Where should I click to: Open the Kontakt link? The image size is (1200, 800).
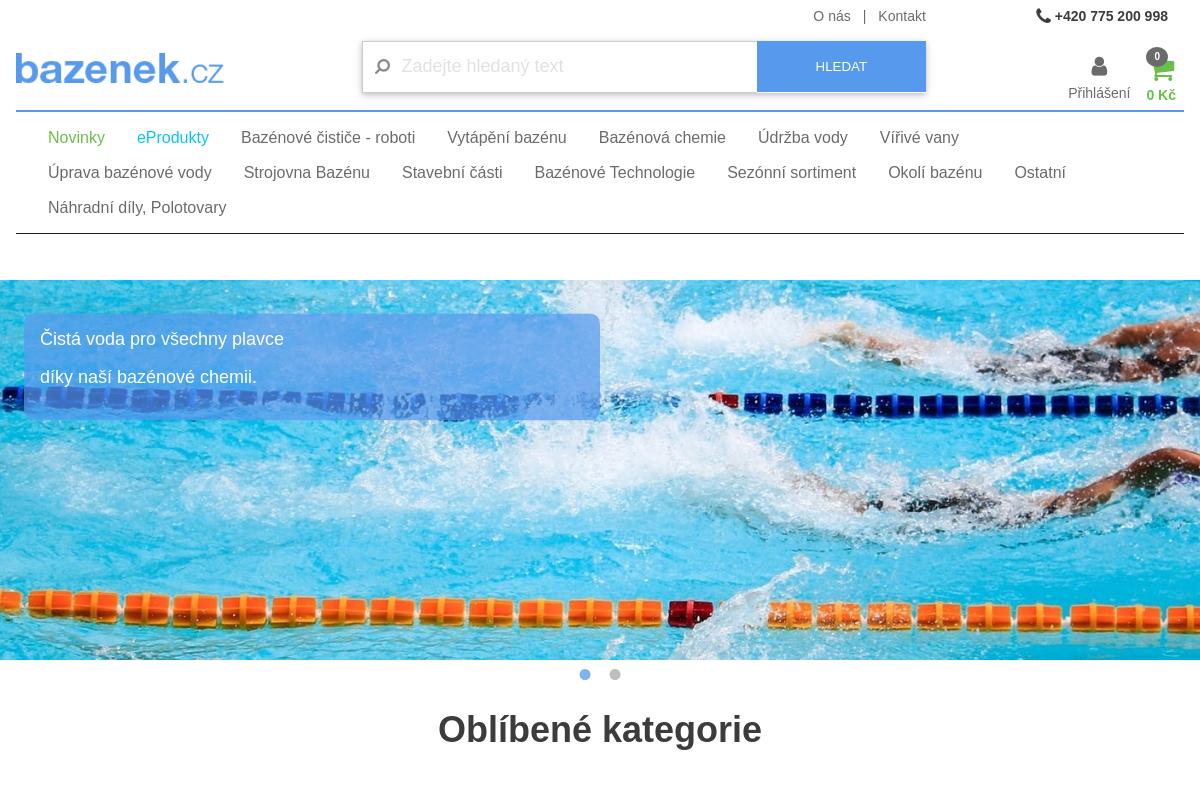[x=902, y=16]
